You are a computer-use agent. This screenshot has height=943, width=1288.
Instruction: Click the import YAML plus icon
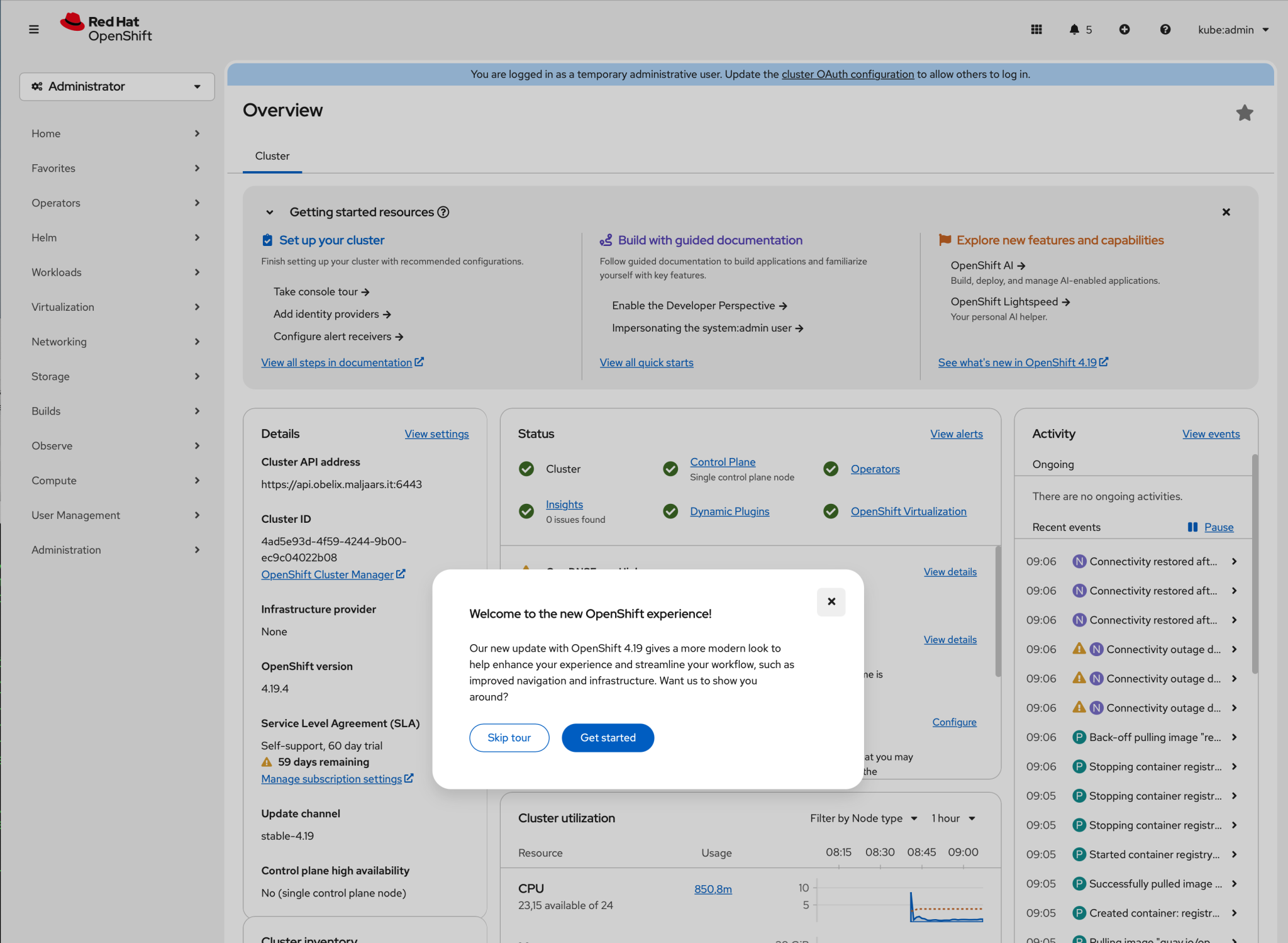pos(1125,30)
